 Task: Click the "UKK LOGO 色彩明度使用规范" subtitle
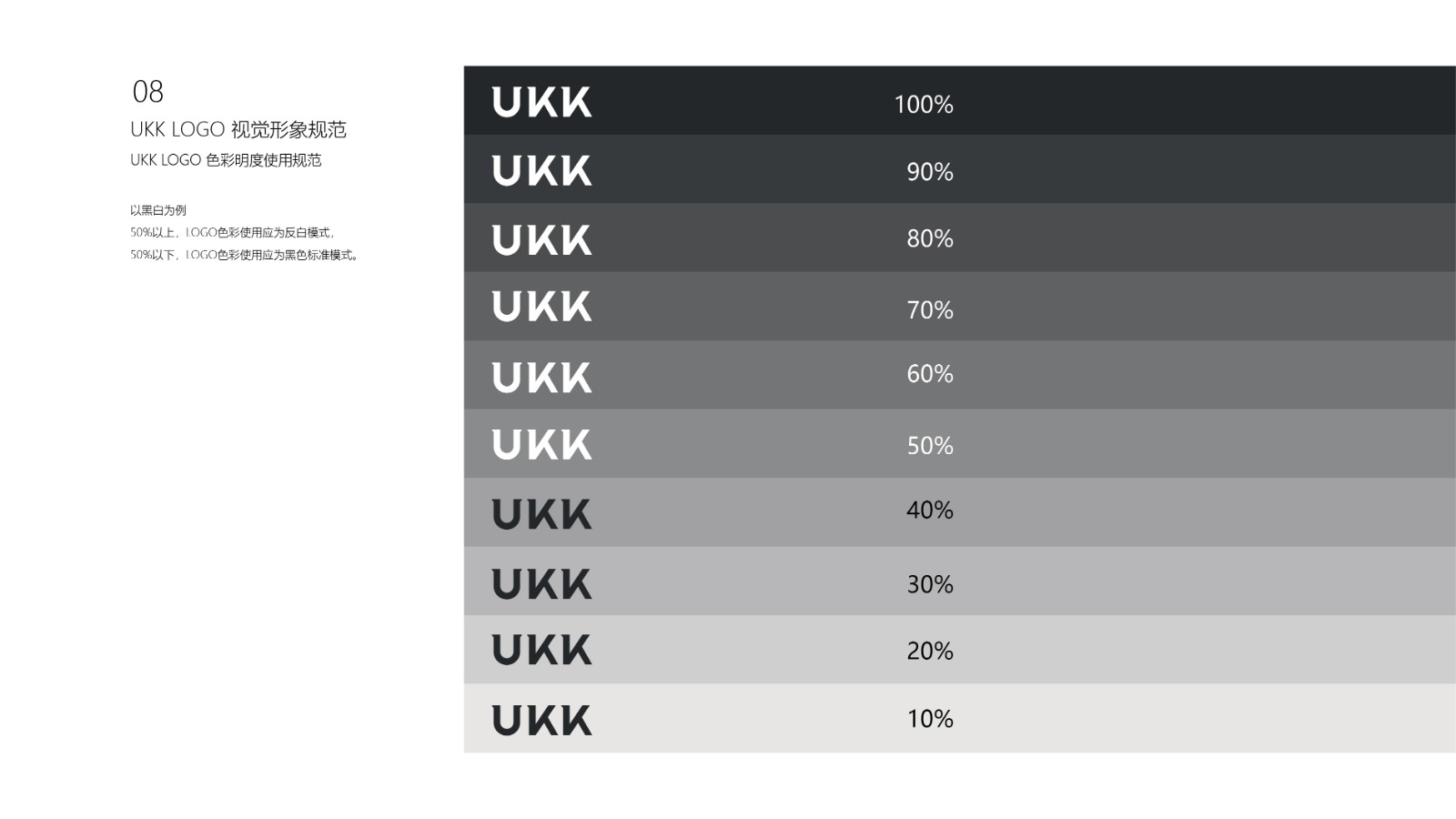[226, 160]
